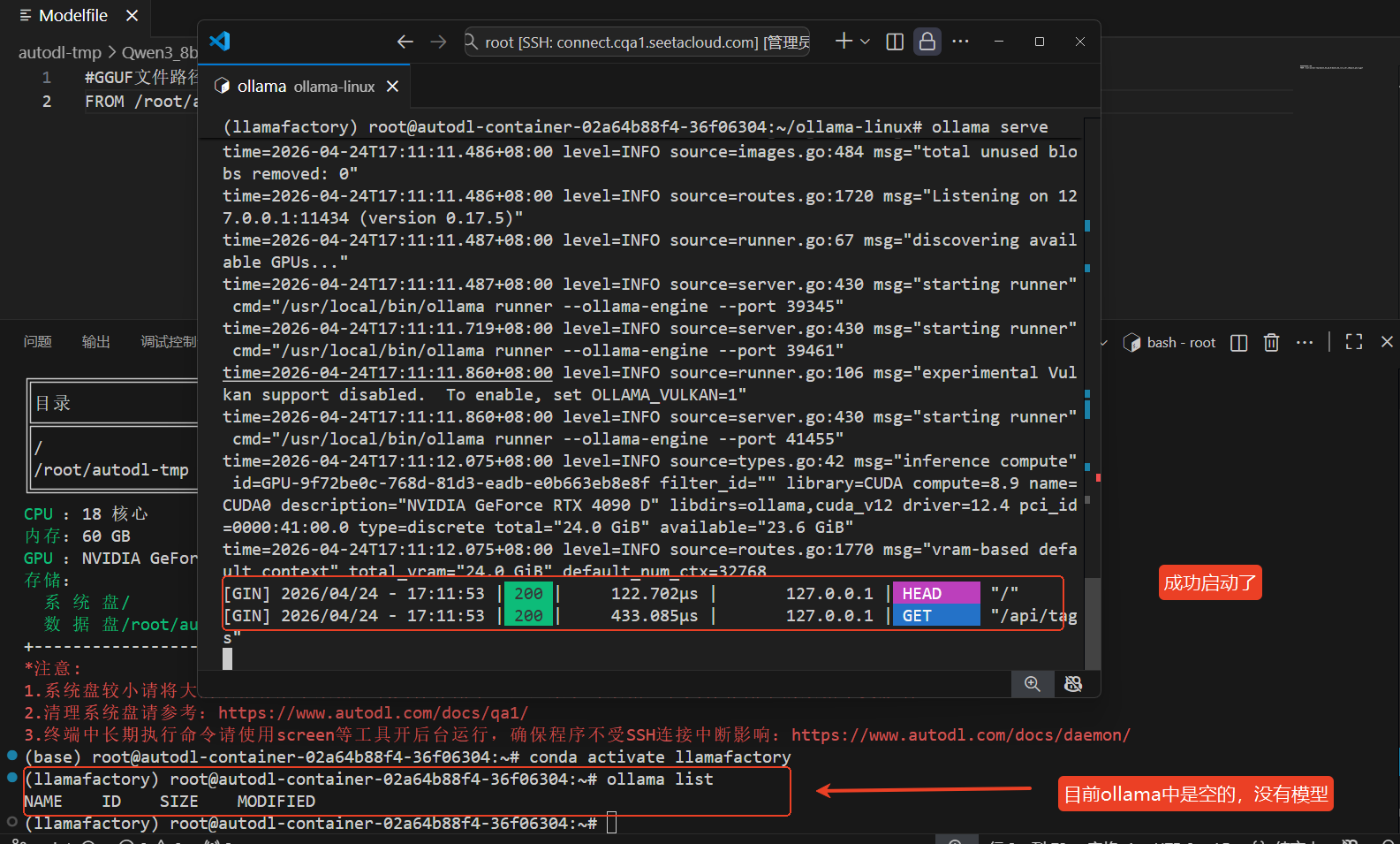Click the underlined timestamp 17:11:11.860 link
This screenshot has width=1400, height=844.
pyautogui.click(x=388, y=373)
